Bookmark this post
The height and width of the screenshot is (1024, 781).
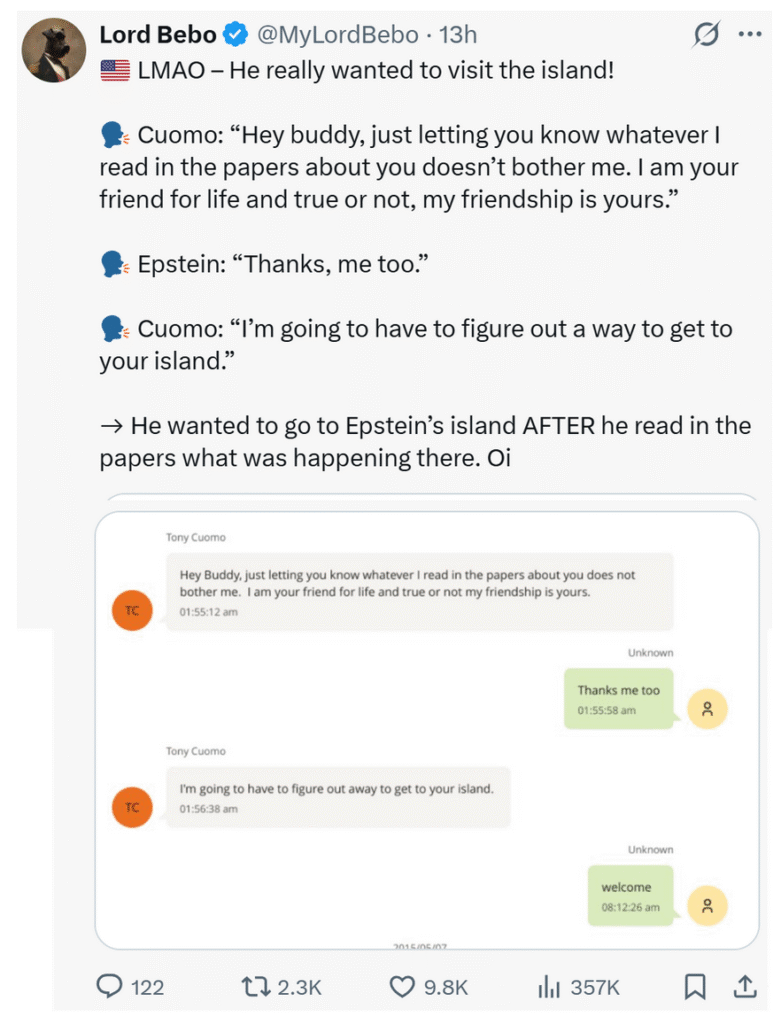point(694,986)
